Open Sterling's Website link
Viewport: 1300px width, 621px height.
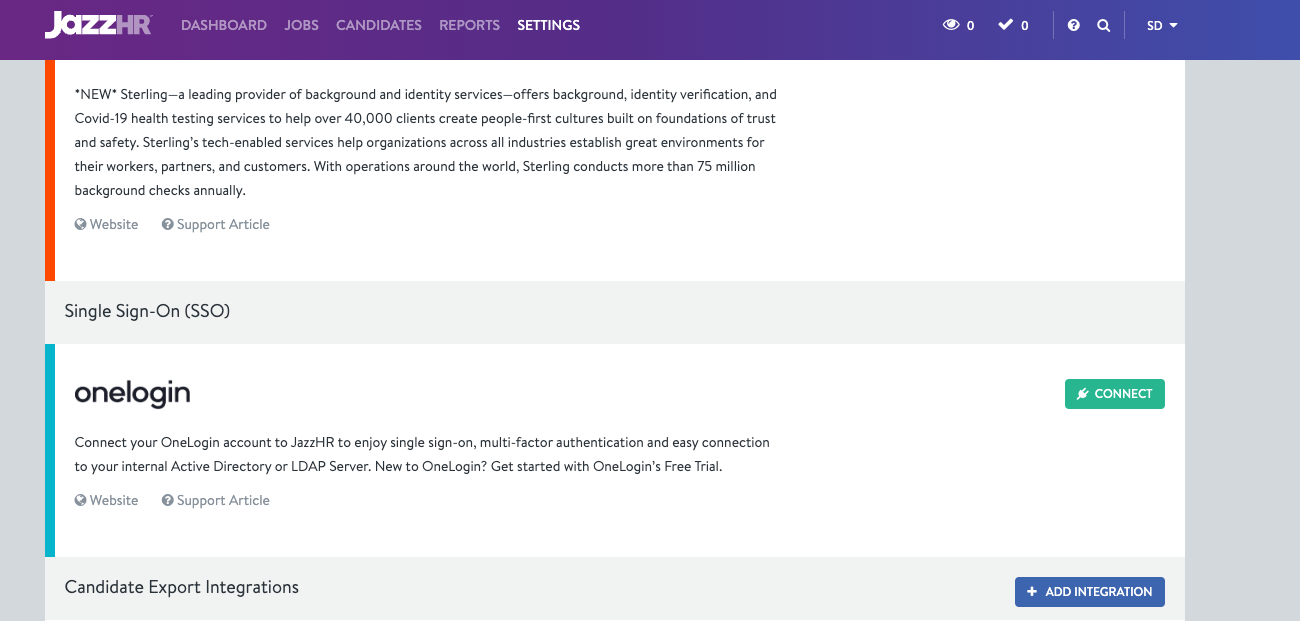(x=114, y=225)
